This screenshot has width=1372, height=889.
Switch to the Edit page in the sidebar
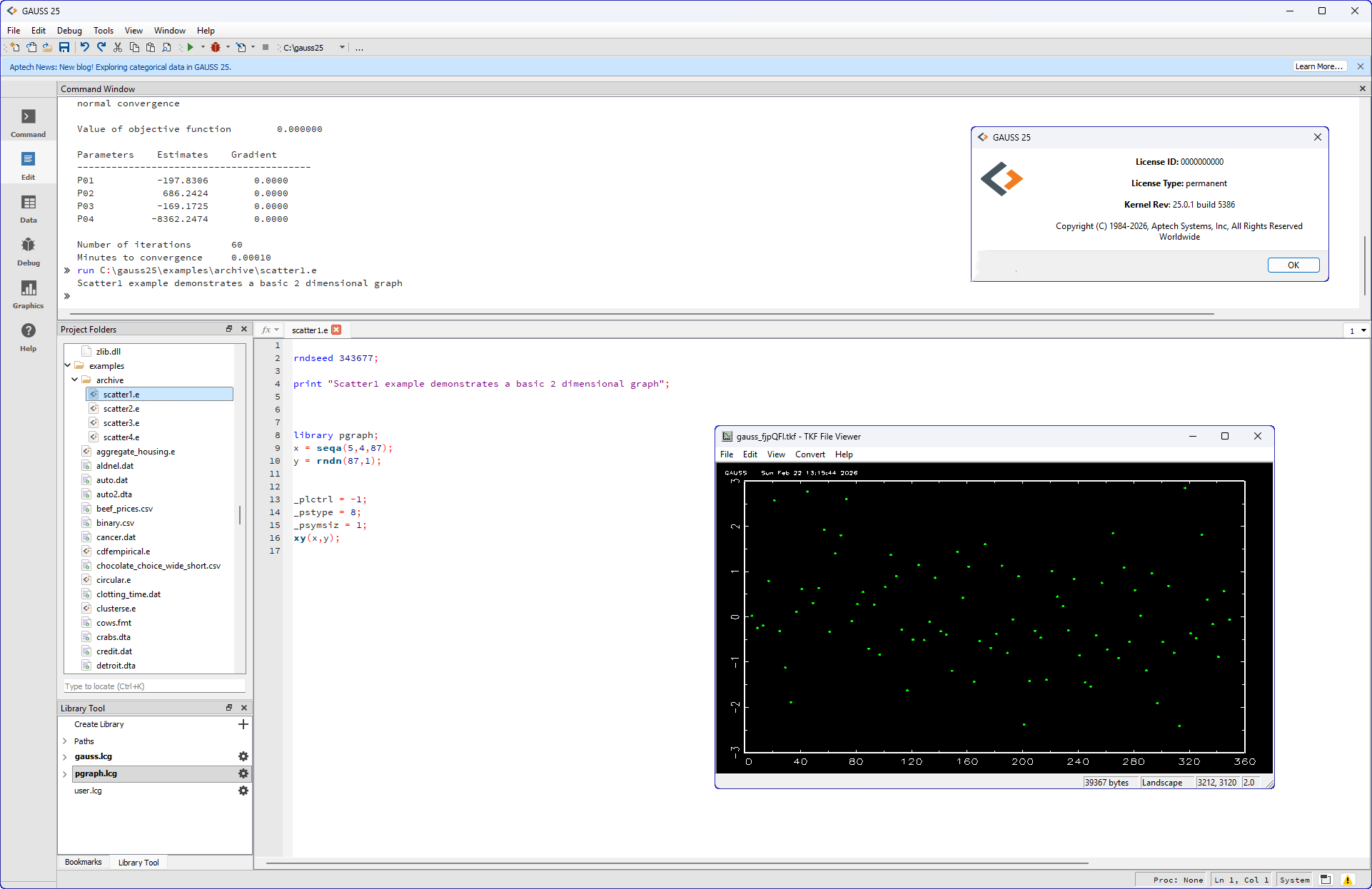tap(29, 166)
